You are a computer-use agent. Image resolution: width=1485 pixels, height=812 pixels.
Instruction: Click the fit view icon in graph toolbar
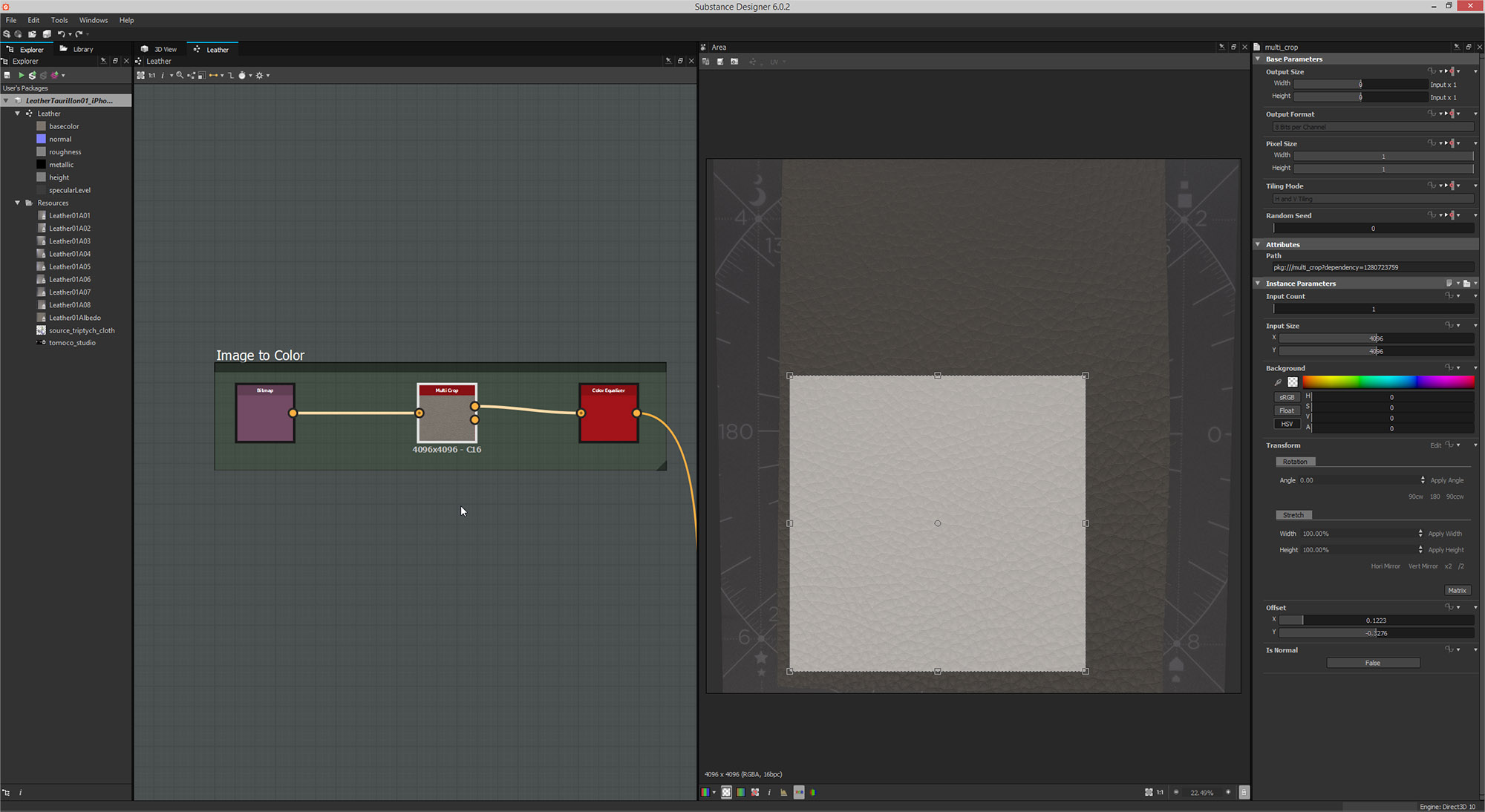point(141,75)
